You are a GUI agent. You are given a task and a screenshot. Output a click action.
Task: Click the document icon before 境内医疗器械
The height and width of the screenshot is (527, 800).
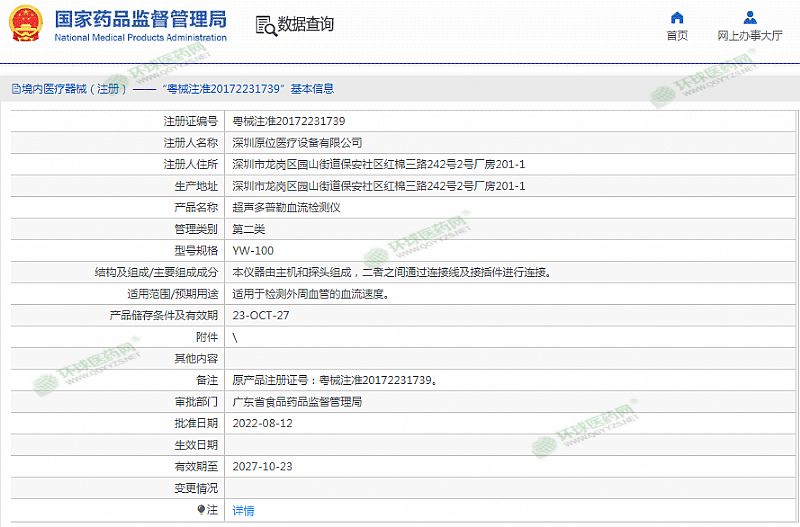point(15,89)
